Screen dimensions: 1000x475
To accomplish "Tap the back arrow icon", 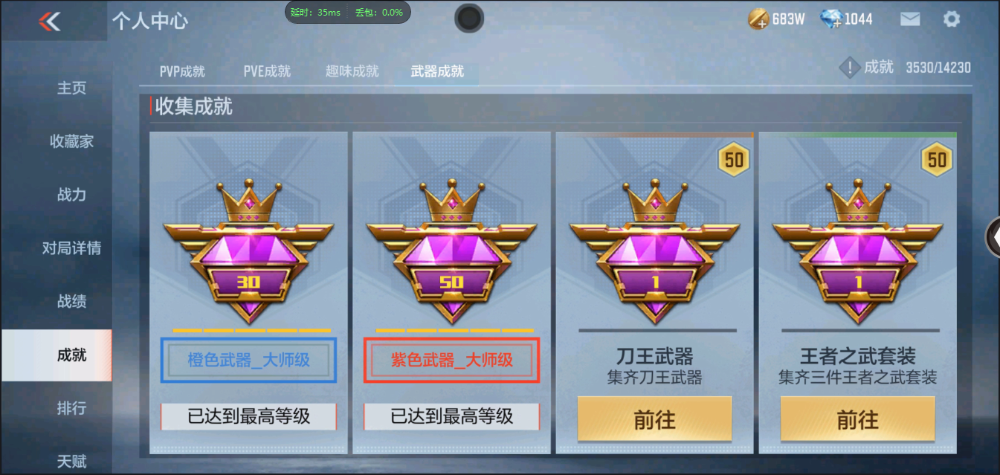I will pos(49,21).
